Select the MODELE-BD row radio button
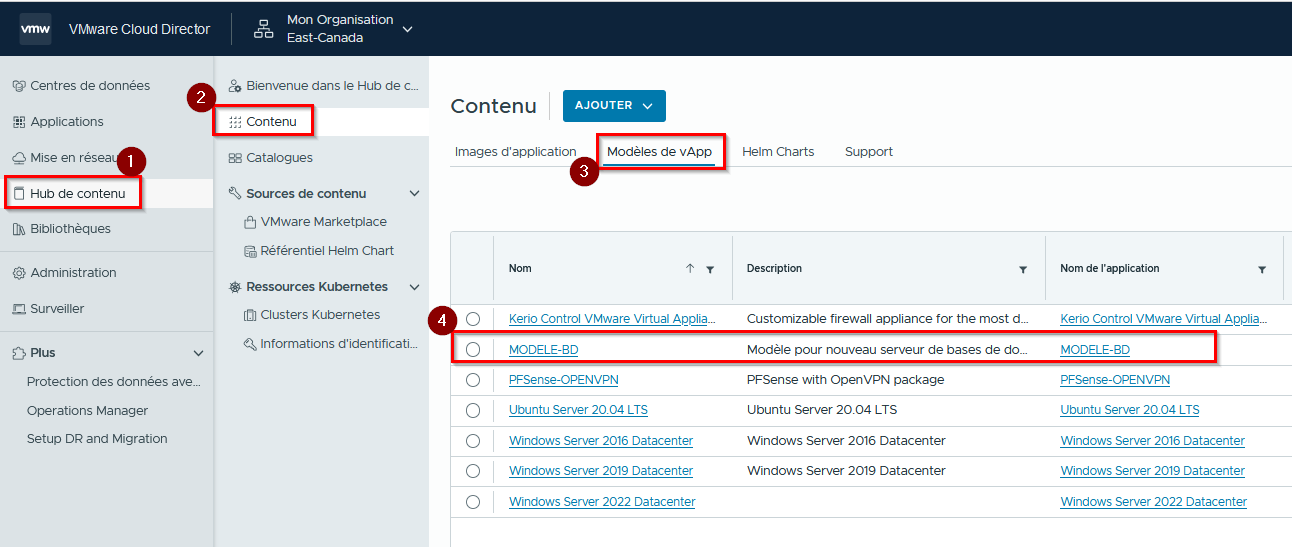This screenshot has width=1292, height=547. point(473,350)
